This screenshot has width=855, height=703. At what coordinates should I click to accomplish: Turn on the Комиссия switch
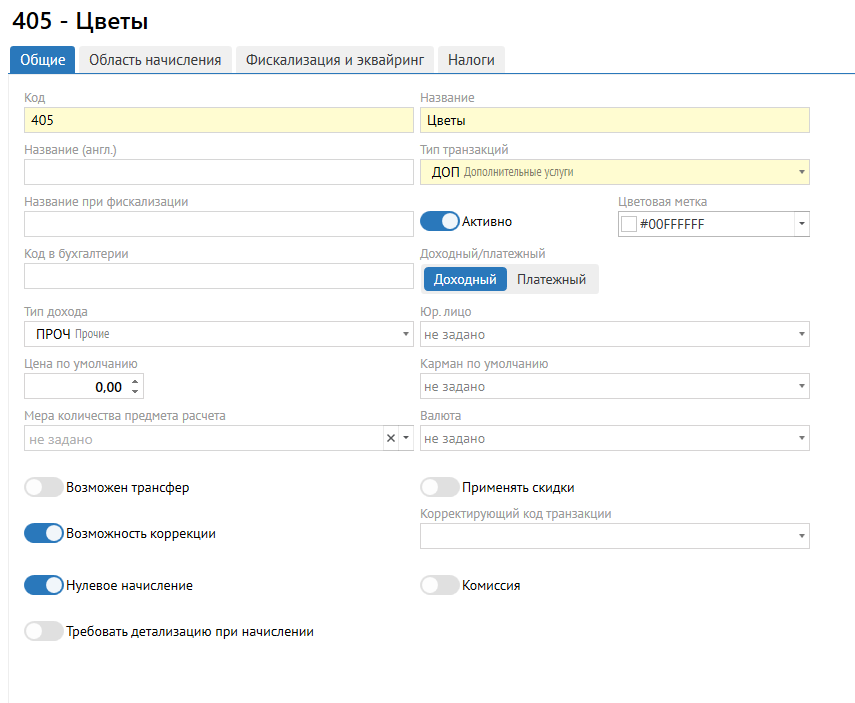pos(440,586)
